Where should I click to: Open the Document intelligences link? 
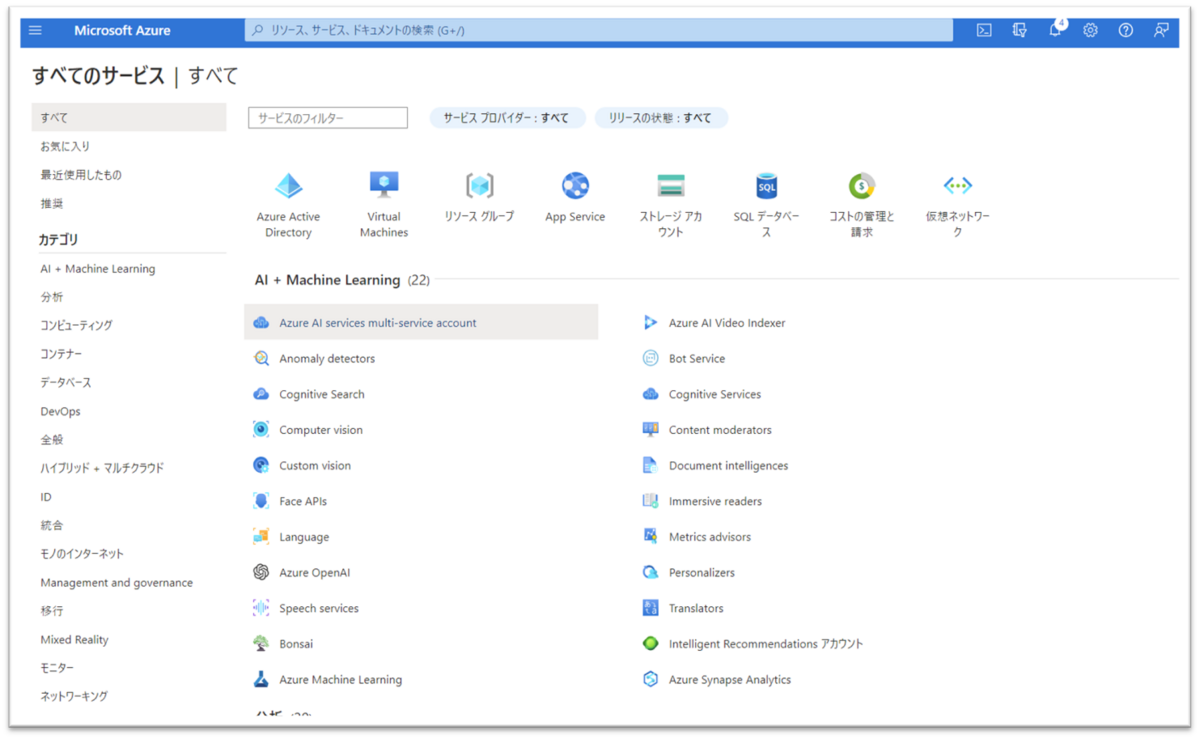(x=728, y=465)
